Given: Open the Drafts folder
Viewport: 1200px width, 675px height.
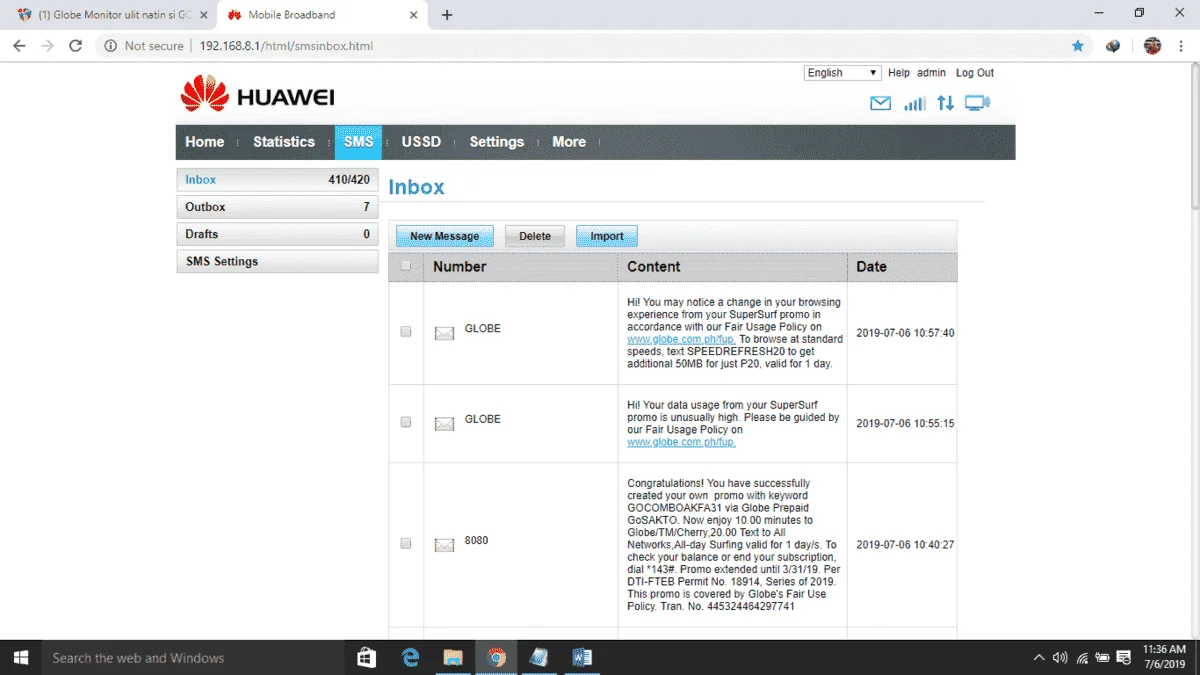Looking at the screenshot, I should click(277, 234).
